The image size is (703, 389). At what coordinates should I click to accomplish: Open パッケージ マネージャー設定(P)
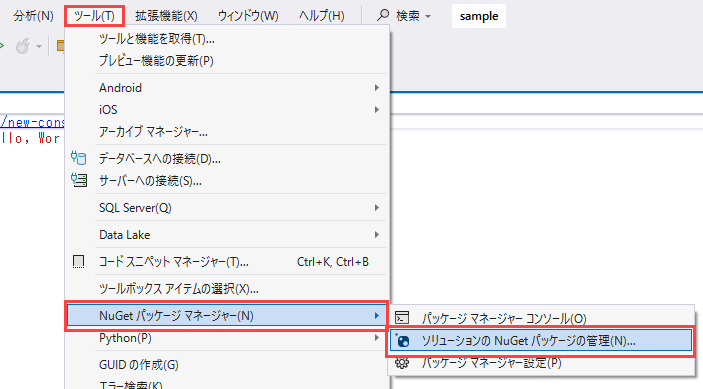pyautogui.click(x=491, y=363)
